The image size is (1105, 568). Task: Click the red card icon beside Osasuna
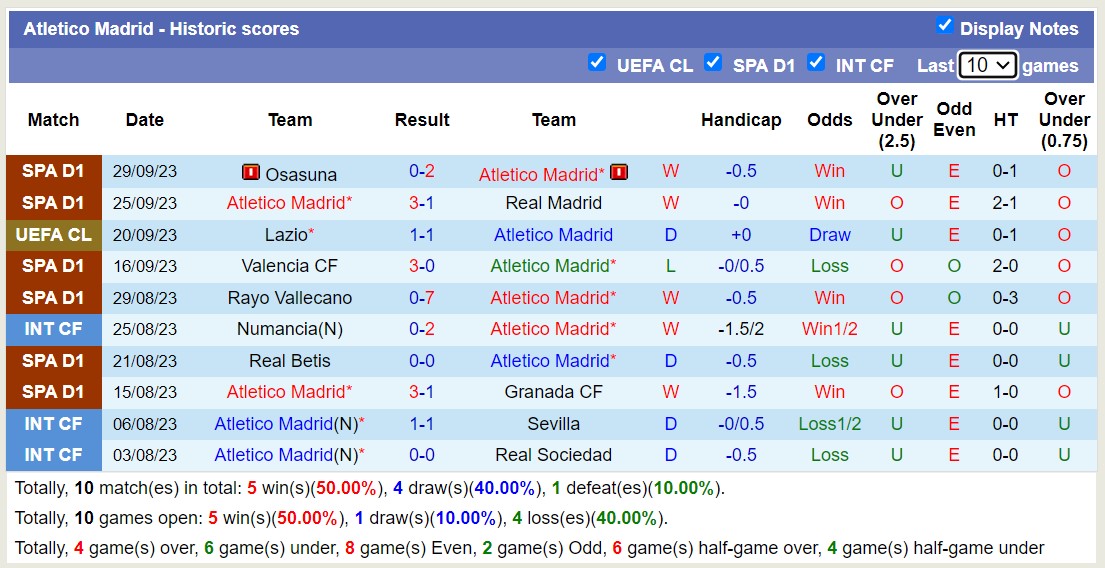(x=251, y=173)
